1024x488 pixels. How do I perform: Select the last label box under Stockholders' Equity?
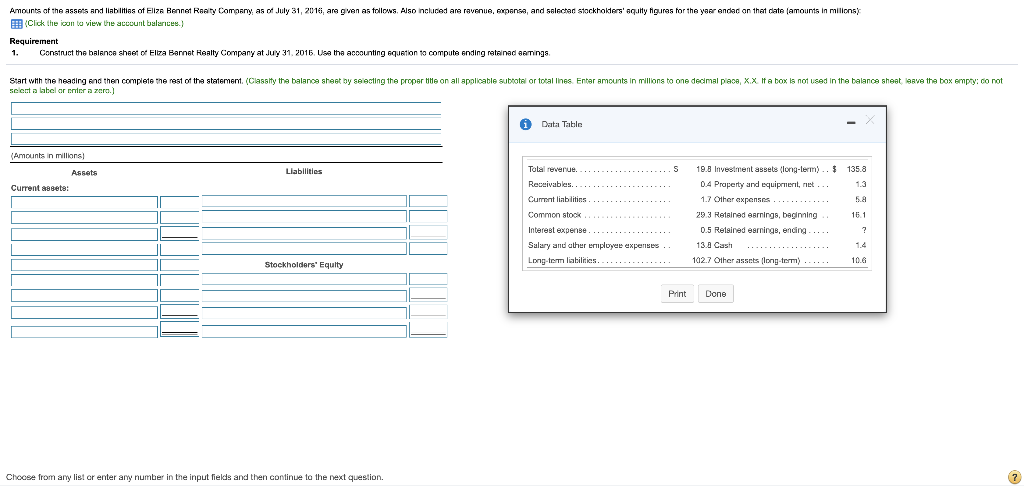point(304,331)
